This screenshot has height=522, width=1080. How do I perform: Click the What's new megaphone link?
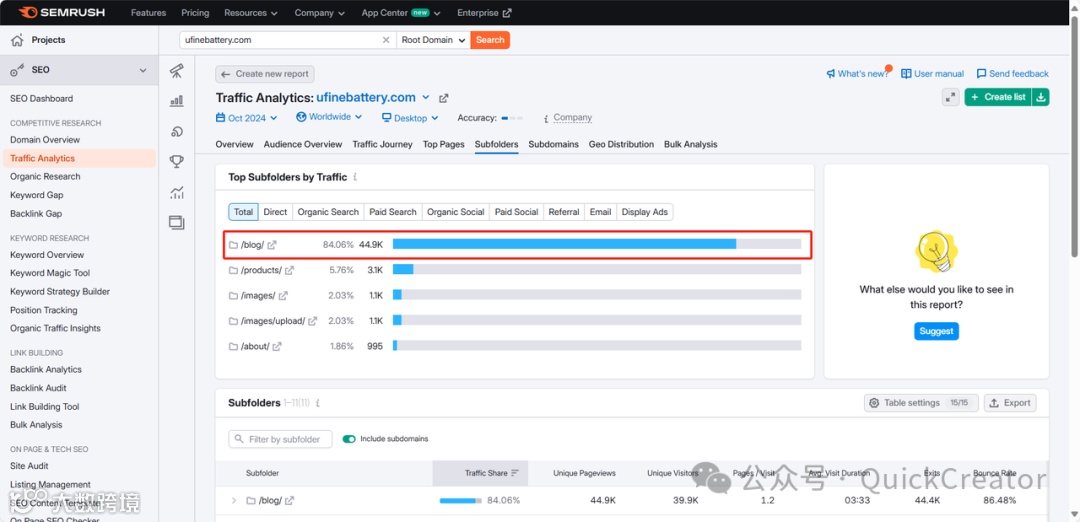click(x=857, y=74)
